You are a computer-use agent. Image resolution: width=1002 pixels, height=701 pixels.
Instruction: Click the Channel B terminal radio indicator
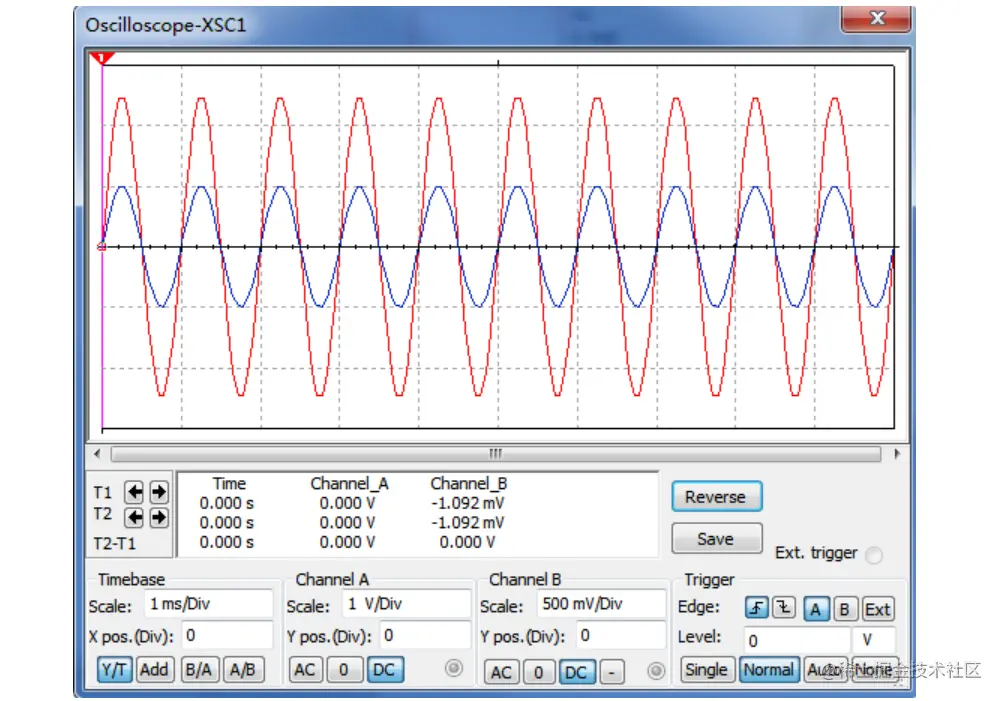(656, 670)
